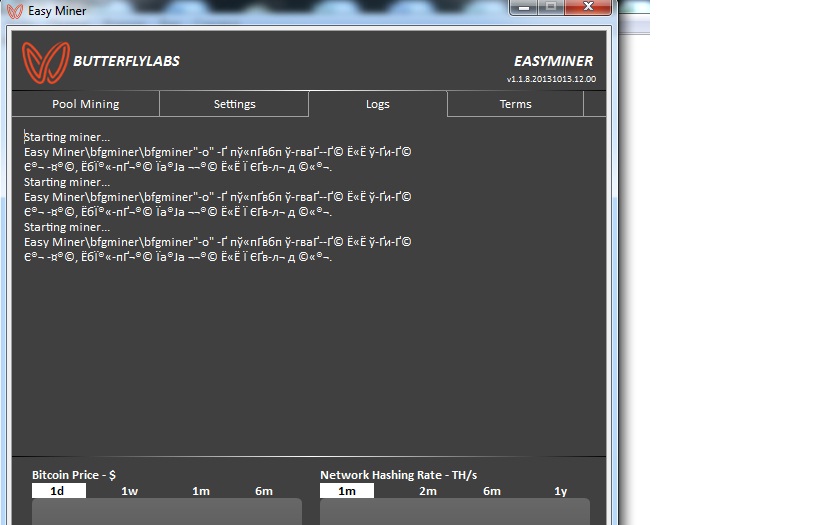The height and width of the screenshot is (525, 819).
Task: Click the EASYMINER product title
Action: point(553,61)
